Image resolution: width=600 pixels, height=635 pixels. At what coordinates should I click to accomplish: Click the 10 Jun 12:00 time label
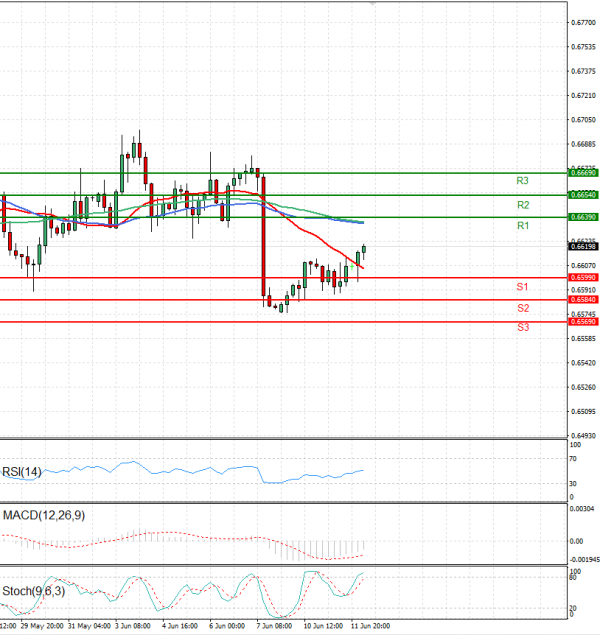323,626
